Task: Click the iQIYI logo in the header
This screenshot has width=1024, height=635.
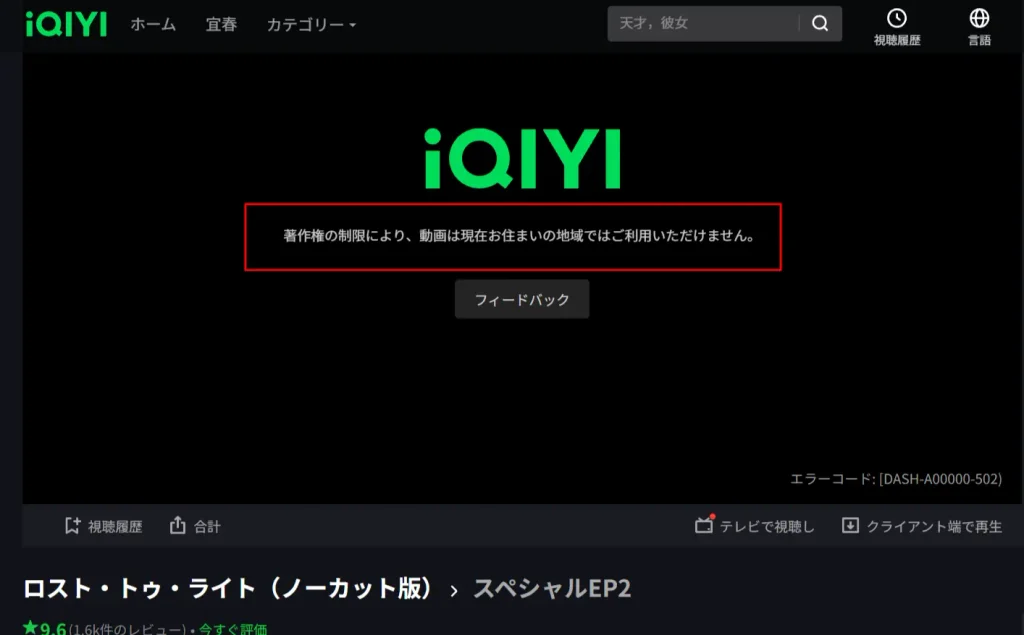Action: click(x=66, y=25)
